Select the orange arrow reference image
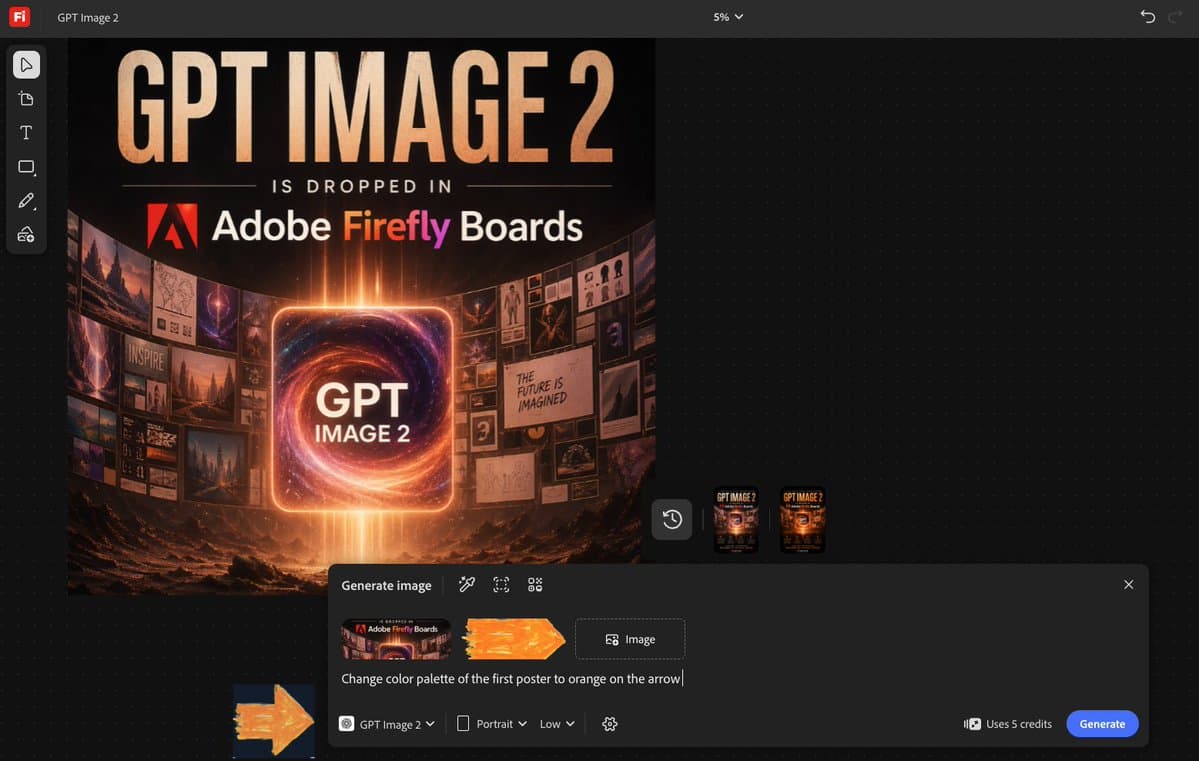 pos(513,638)
